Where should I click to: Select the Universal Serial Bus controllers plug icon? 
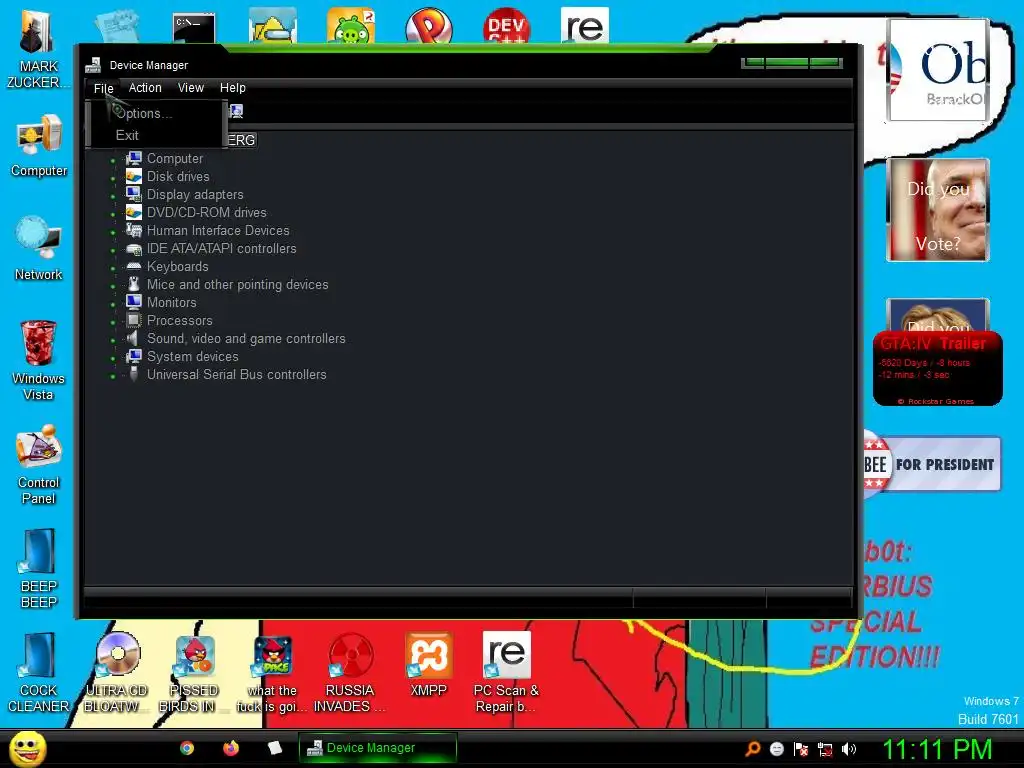click(134, 374)
